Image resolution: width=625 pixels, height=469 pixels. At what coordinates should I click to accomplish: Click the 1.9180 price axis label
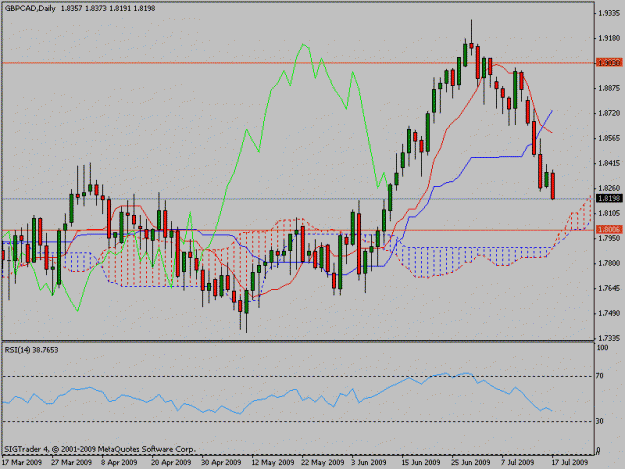pos(609,38)
